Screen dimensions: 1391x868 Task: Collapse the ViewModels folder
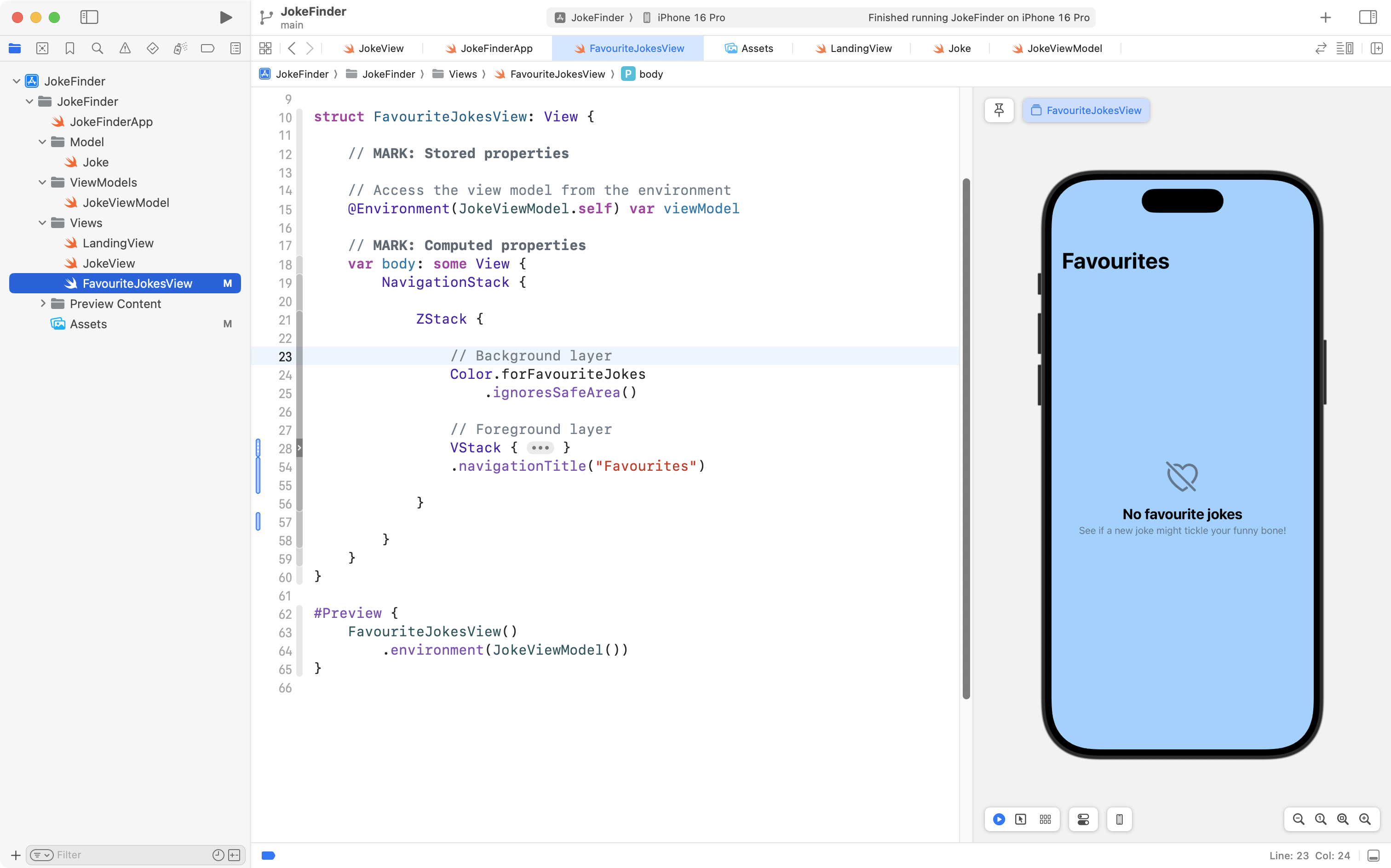point(42,183)
